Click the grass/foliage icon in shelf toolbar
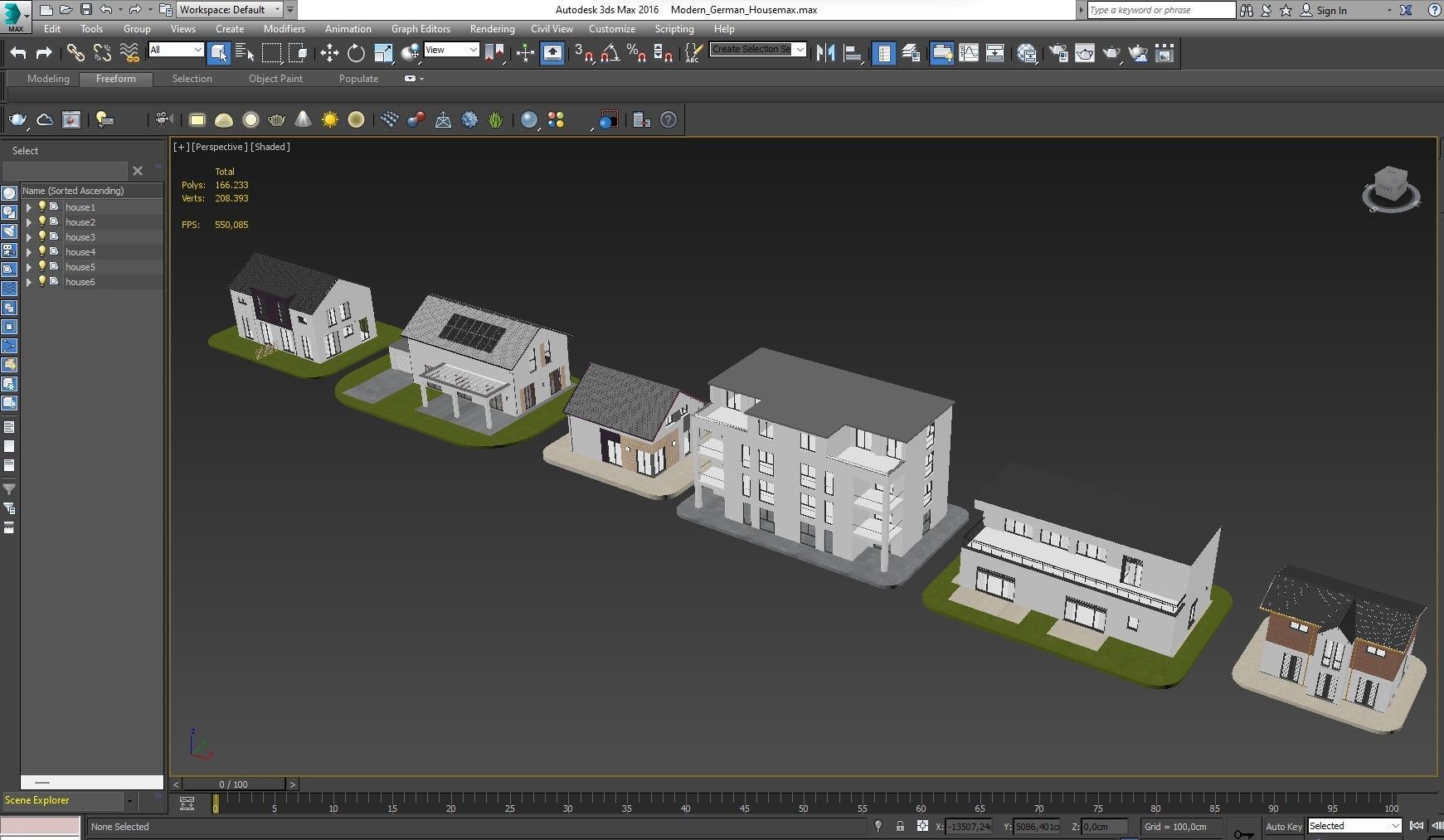The height and width of the screenshot is (840, 1444). point(496,120)
